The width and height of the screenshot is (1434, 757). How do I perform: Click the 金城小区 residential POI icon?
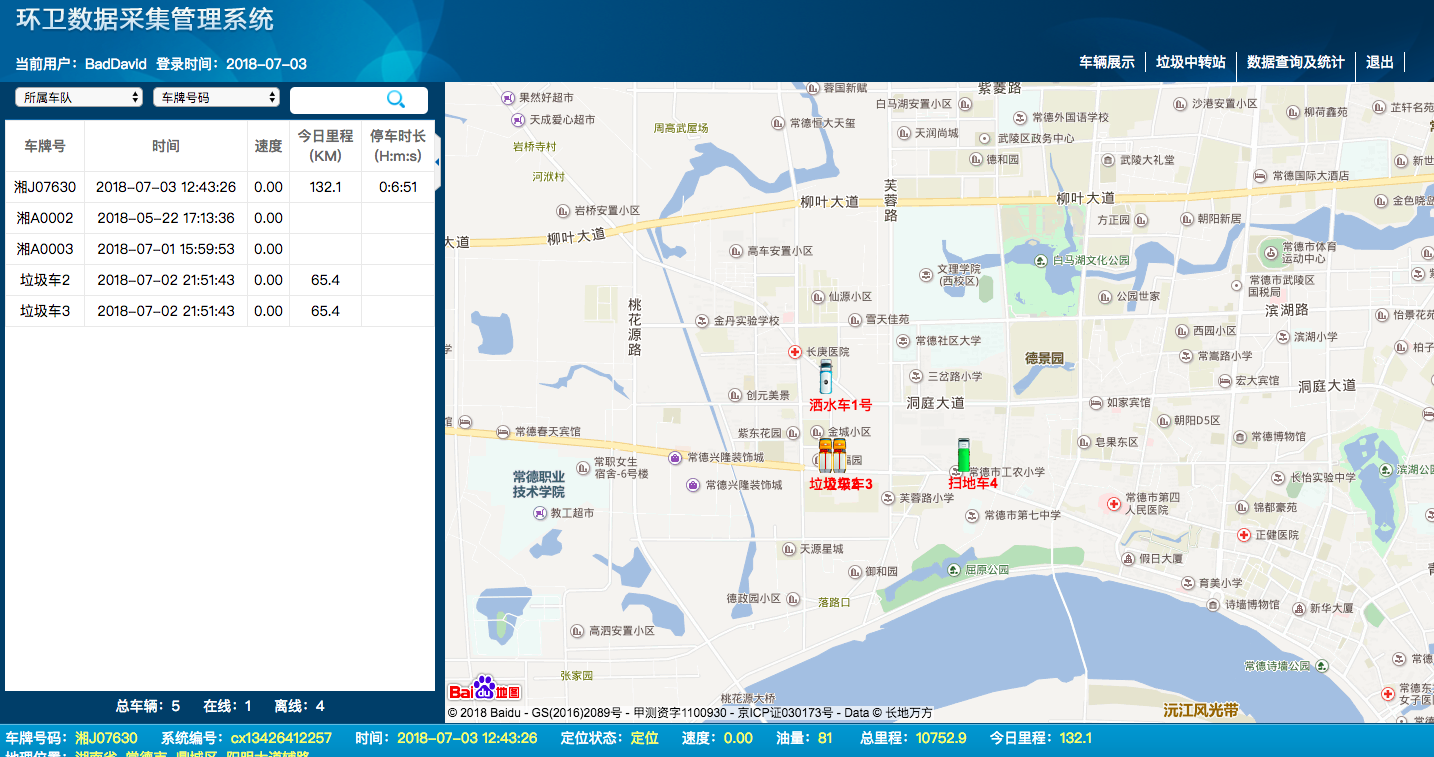(x=816, y=431)
